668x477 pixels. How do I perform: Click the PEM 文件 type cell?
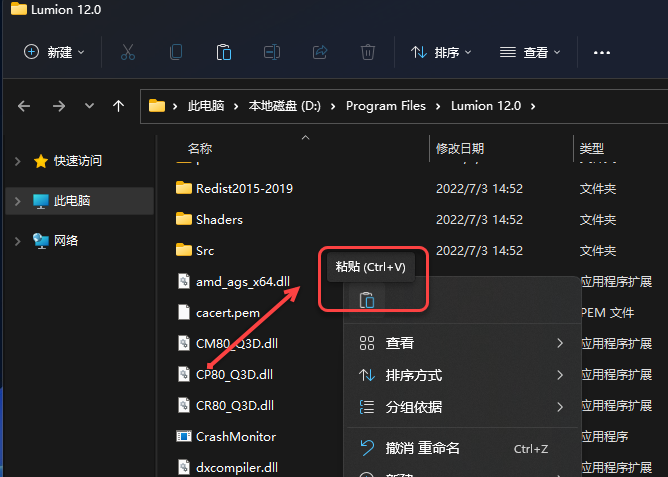608,313
